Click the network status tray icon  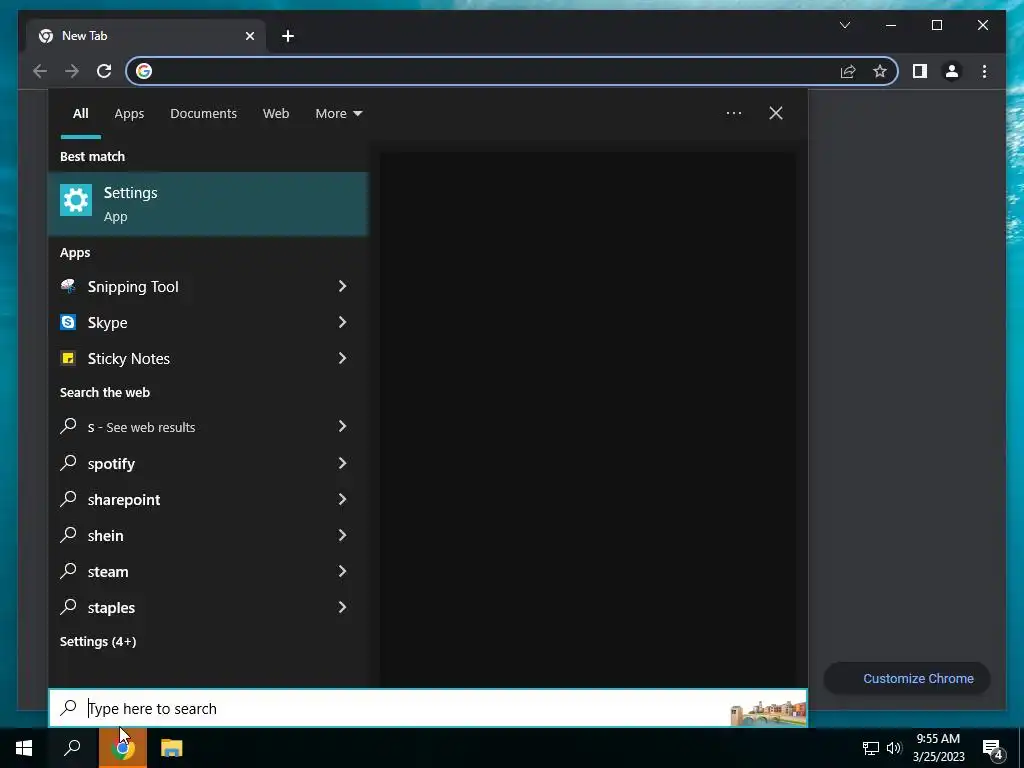(871, 748)
